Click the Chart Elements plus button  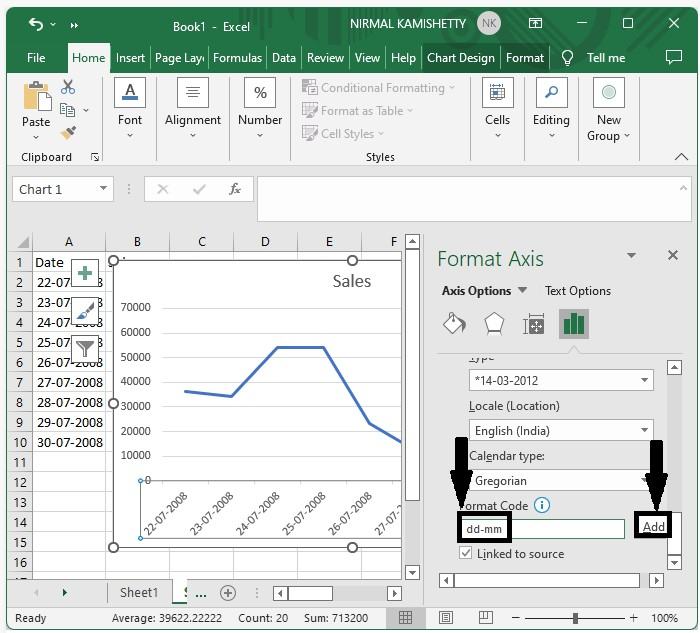pos(86,273)
